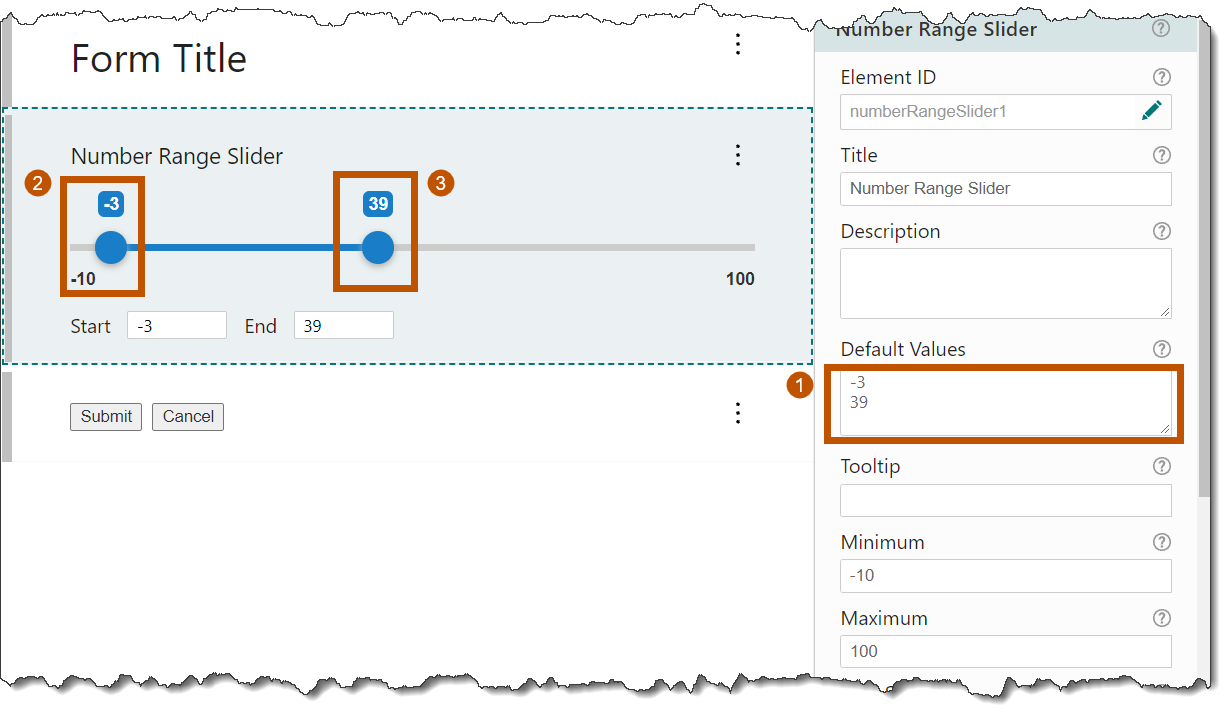
Task: Click the Number Range Slider panel help icon
Action: pyautogui.click(x=1162, y=29)
